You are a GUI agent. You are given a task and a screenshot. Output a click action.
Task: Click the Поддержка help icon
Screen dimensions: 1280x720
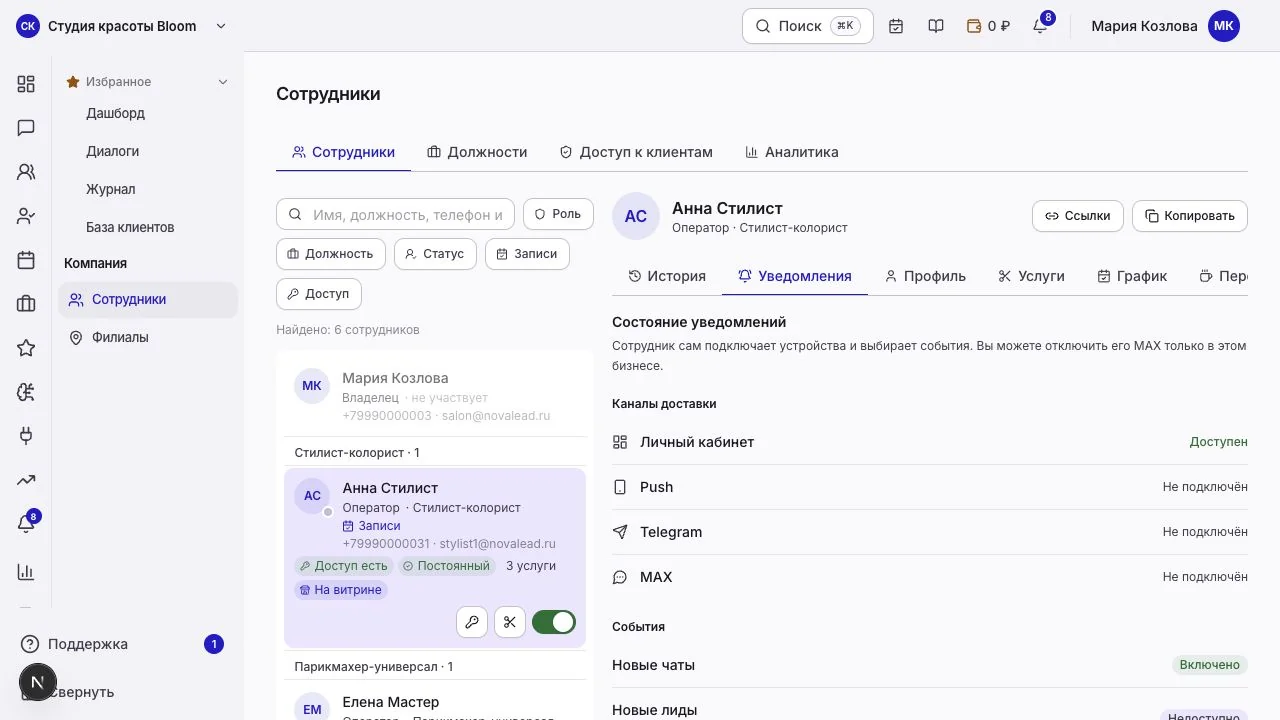(x=30, y=644)
